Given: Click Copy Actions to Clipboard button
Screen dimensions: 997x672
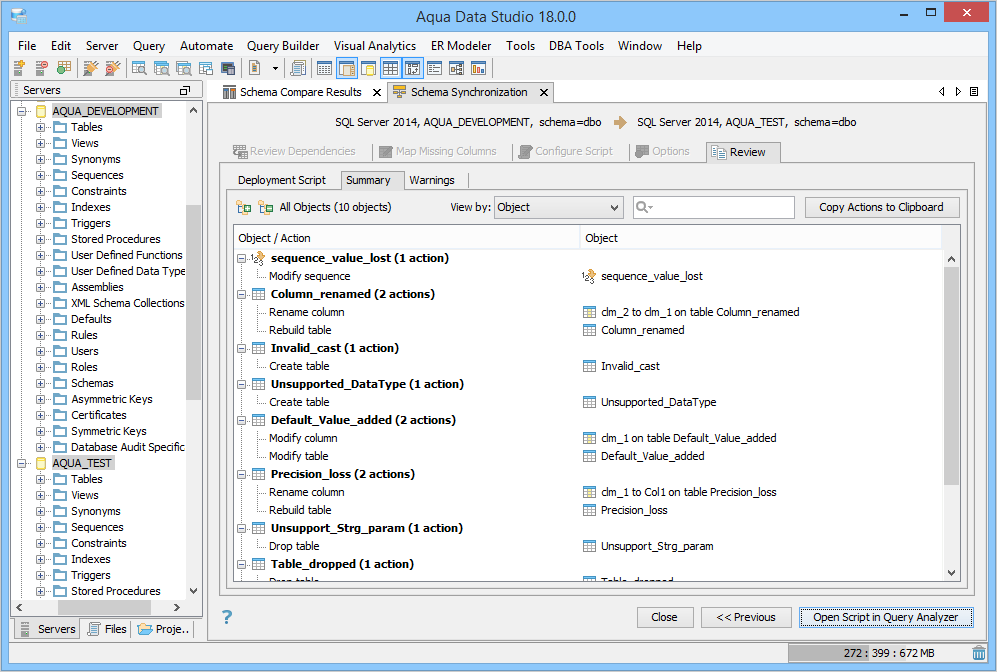Looking at the screenshot, I should coord(881,207).
